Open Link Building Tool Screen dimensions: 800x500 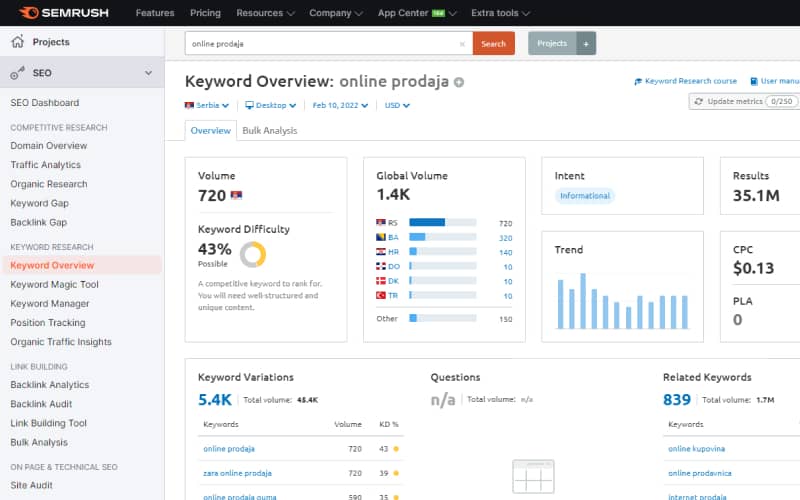[x=48, y=423]
